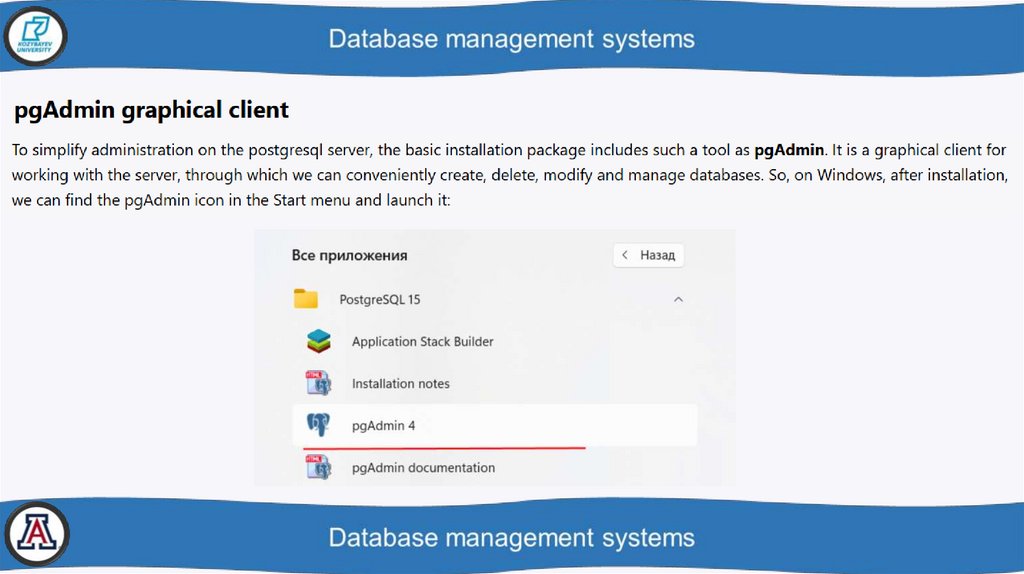Click the yellow PostgreSQL 15 folder icon

tap(306, 299)
